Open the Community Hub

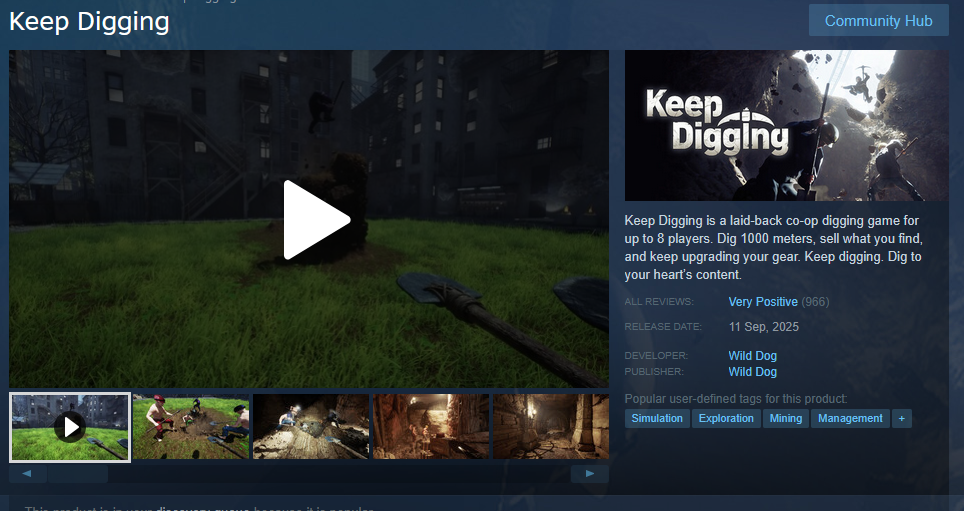coord(879,21)
